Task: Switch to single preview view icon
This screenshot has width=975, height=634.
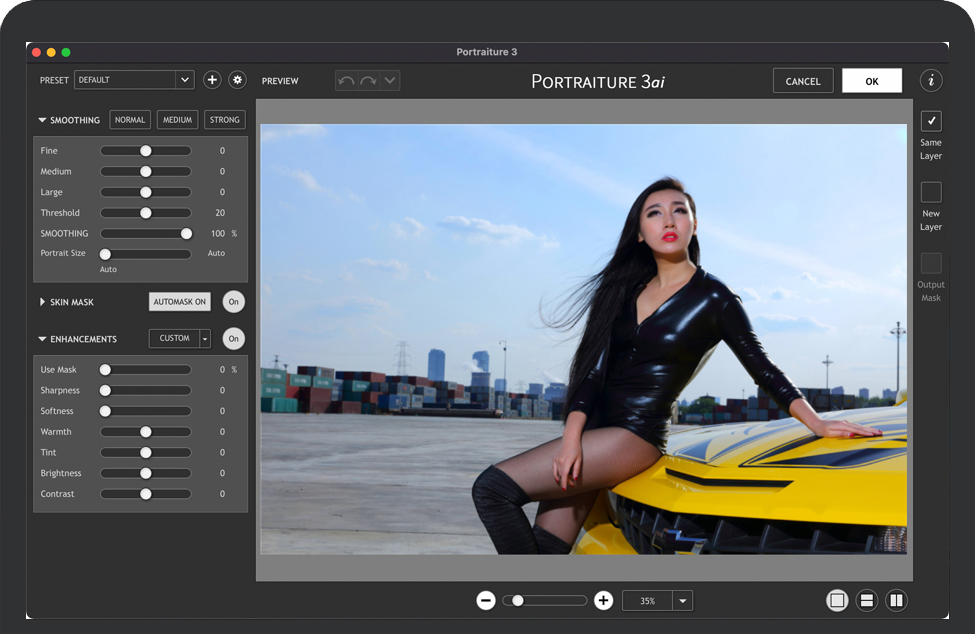Action: point(837,600)
